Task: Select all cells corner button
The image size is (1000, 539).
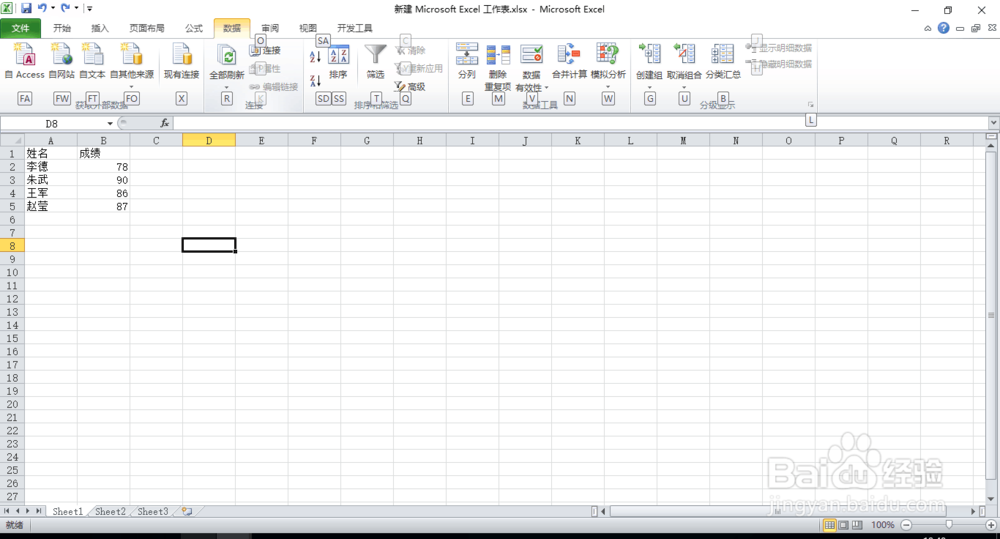Action: tap(12, 140)
